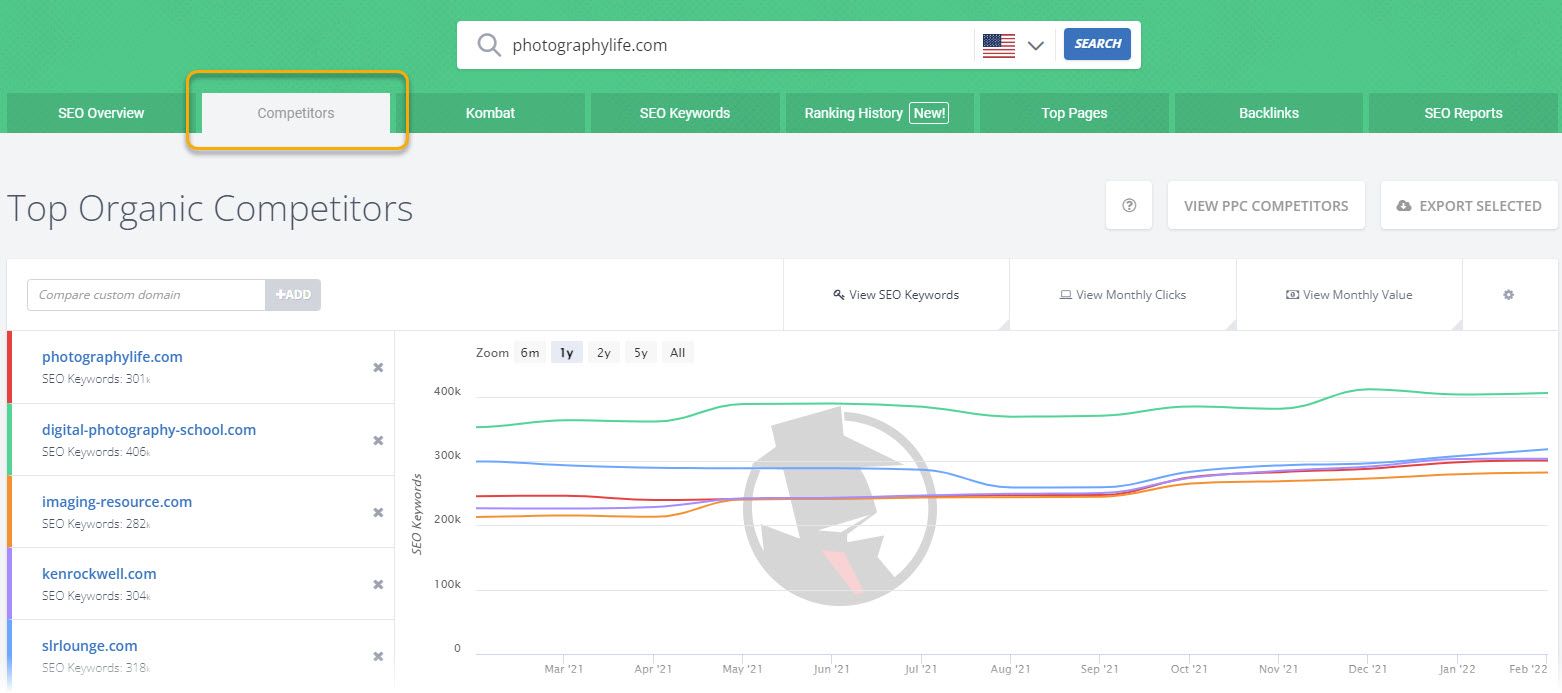This screenshot has height=693, width=1562.
Task: Click 'SEO Keywords: 304k' under kenrockwell.com
Action: click(x=96, y=595)
